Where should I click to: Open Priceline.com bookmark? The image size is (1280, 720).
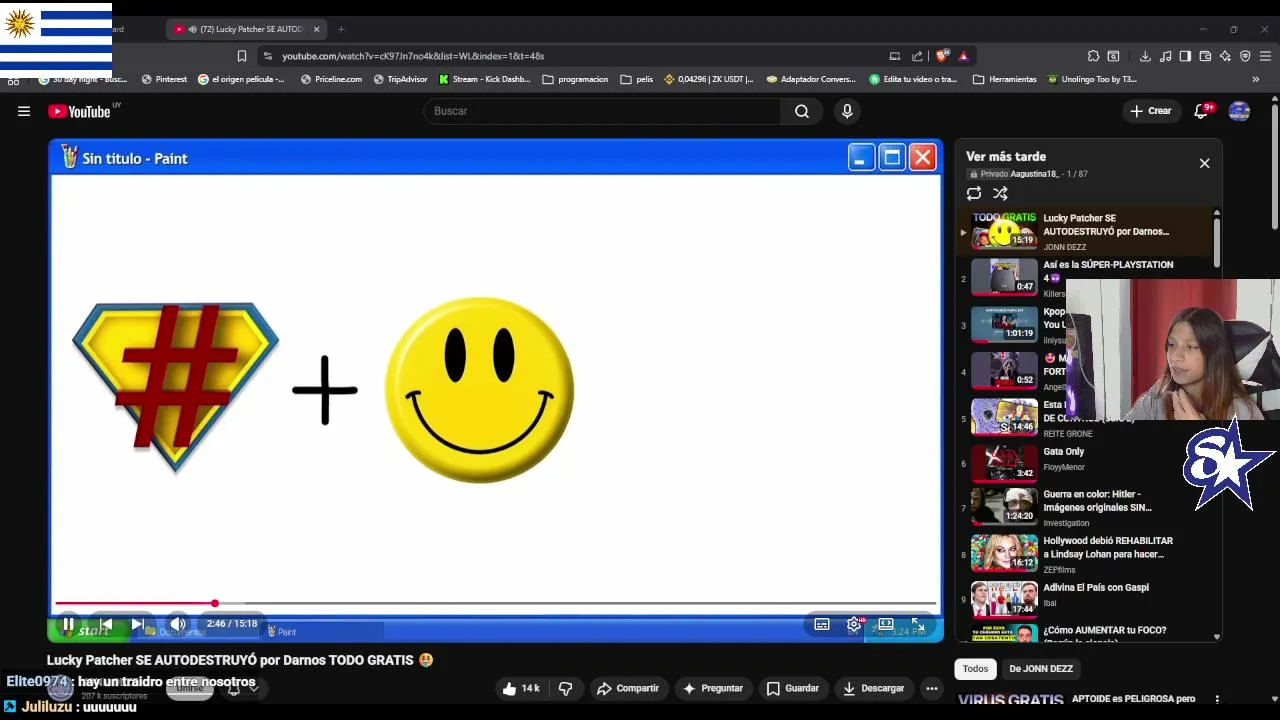click(332, 79)
